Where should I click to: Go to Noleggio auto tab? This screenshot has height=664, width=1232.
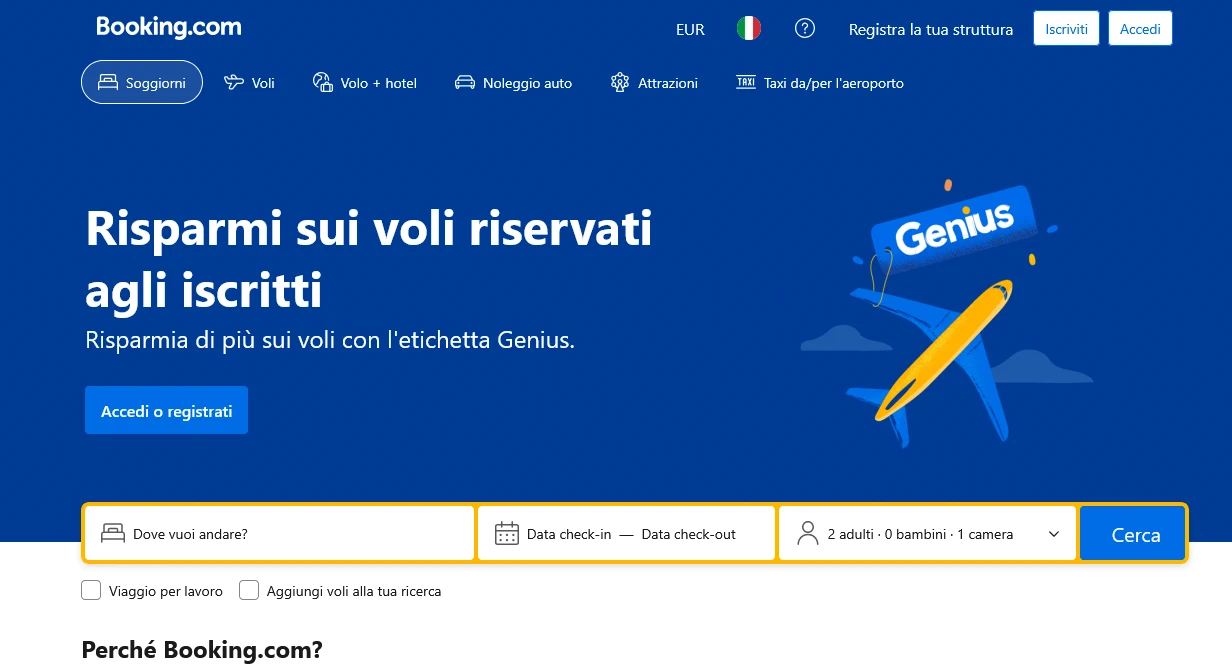pyautogui.click(x=514, y=83)
